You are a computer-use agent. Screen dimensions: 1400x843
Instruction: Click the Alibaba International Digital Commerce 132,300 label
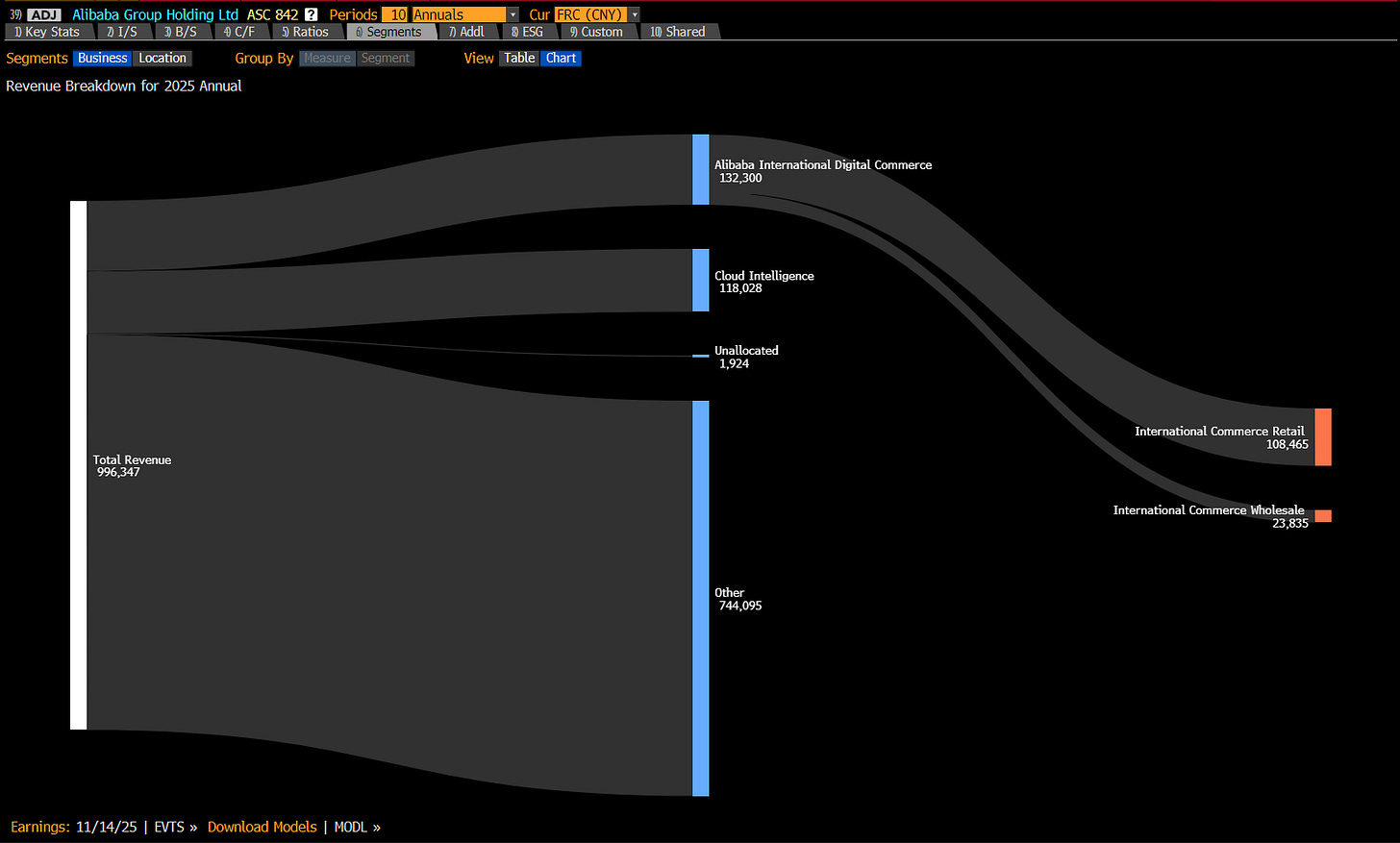coord(823,171)
